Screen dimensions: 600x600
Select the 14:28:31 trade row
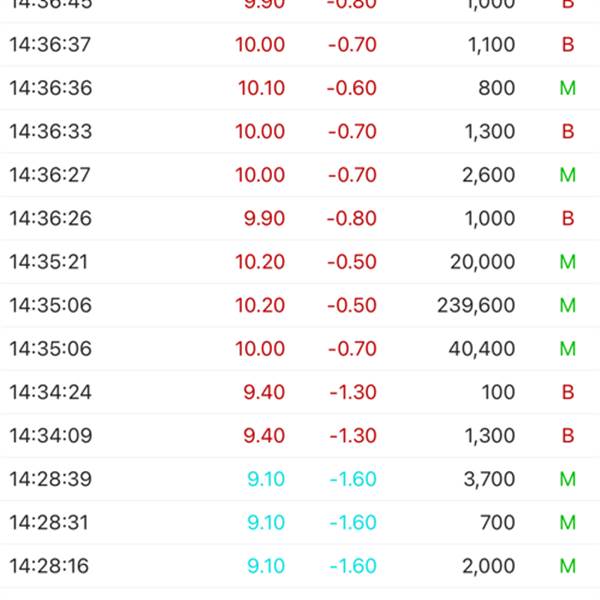[x=300, y=522]
